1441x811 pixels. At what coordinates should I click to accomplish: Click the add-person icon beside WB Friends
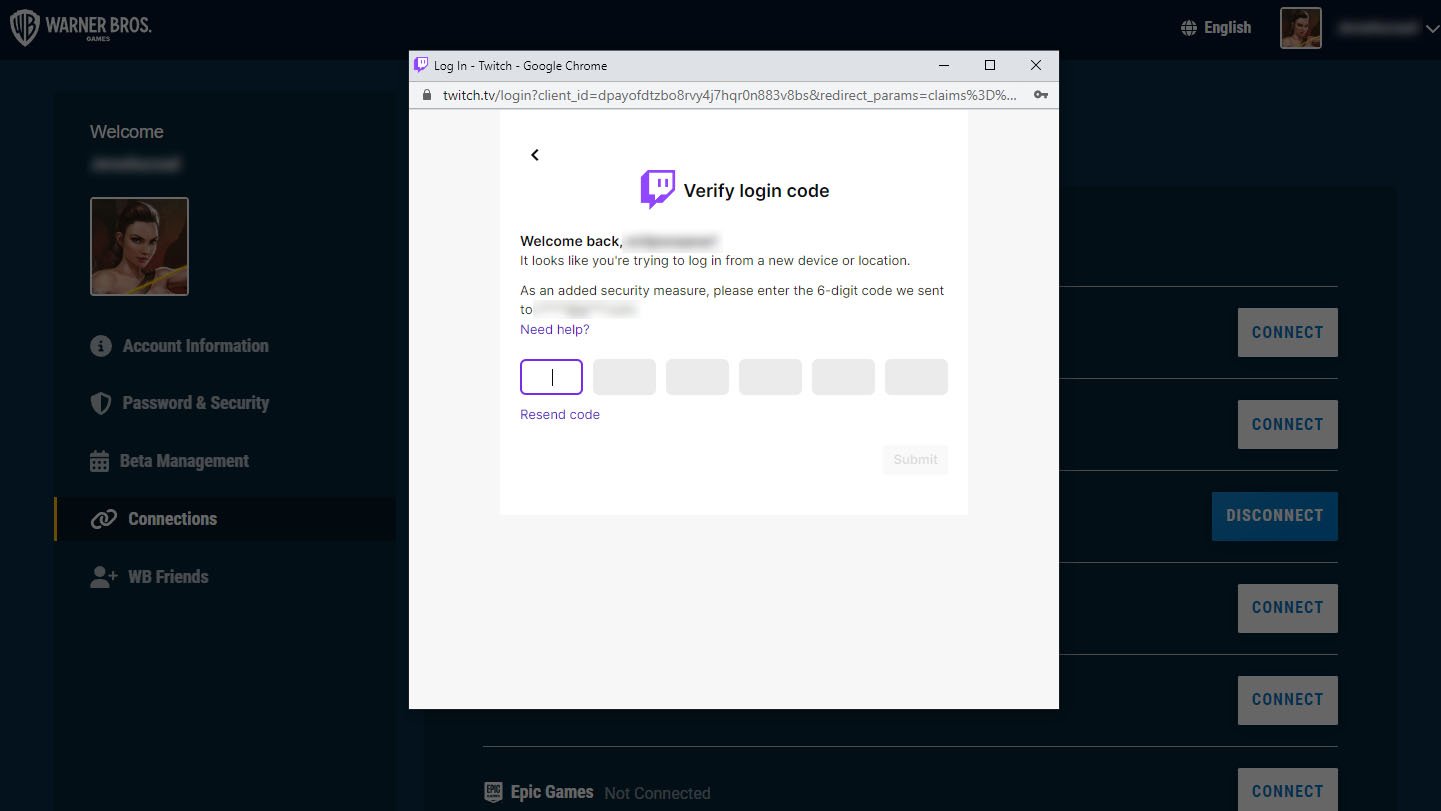(x=104, y=577)
